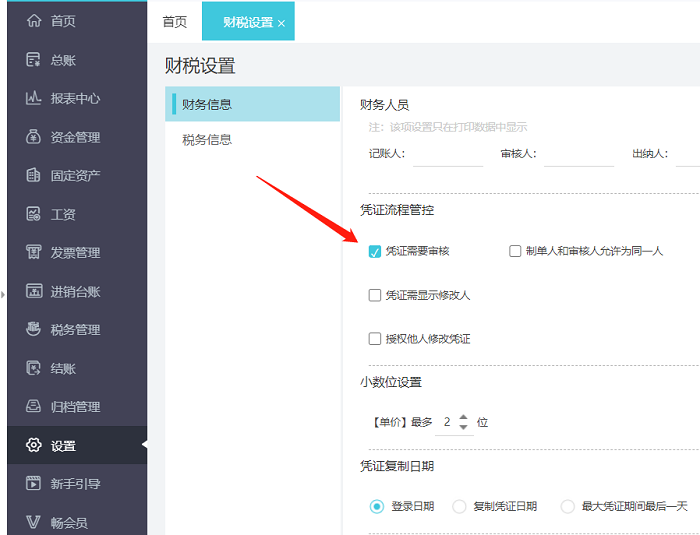The height and width of the screenshot is (535, 700).
Task: Open the 总账 ledger icon
Action: [33, 59]
